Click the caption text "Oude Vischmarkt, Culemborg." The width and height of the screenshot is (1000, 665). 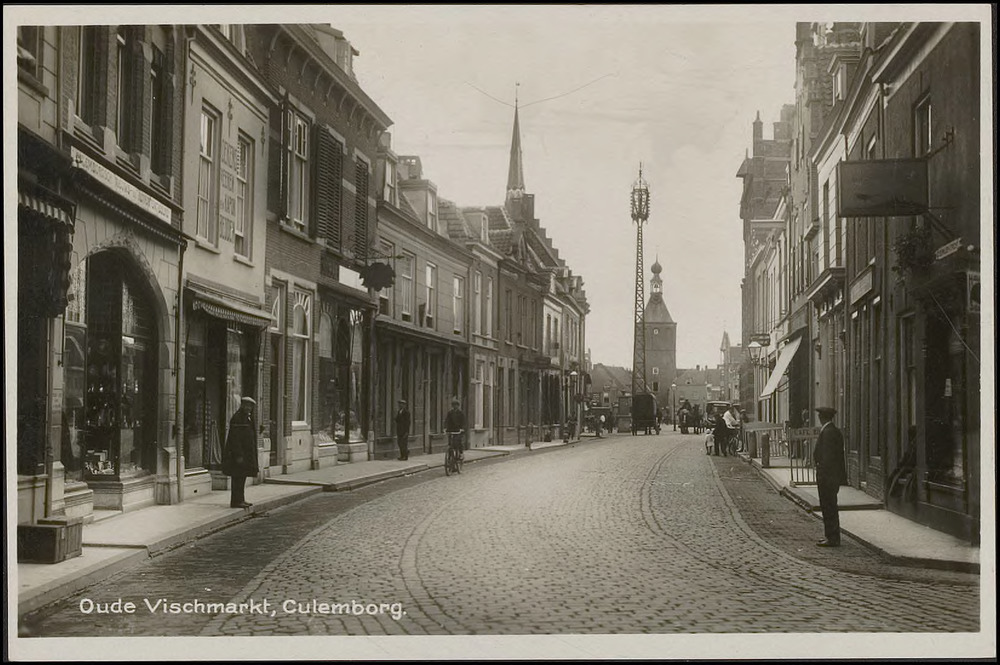(242, 607)
